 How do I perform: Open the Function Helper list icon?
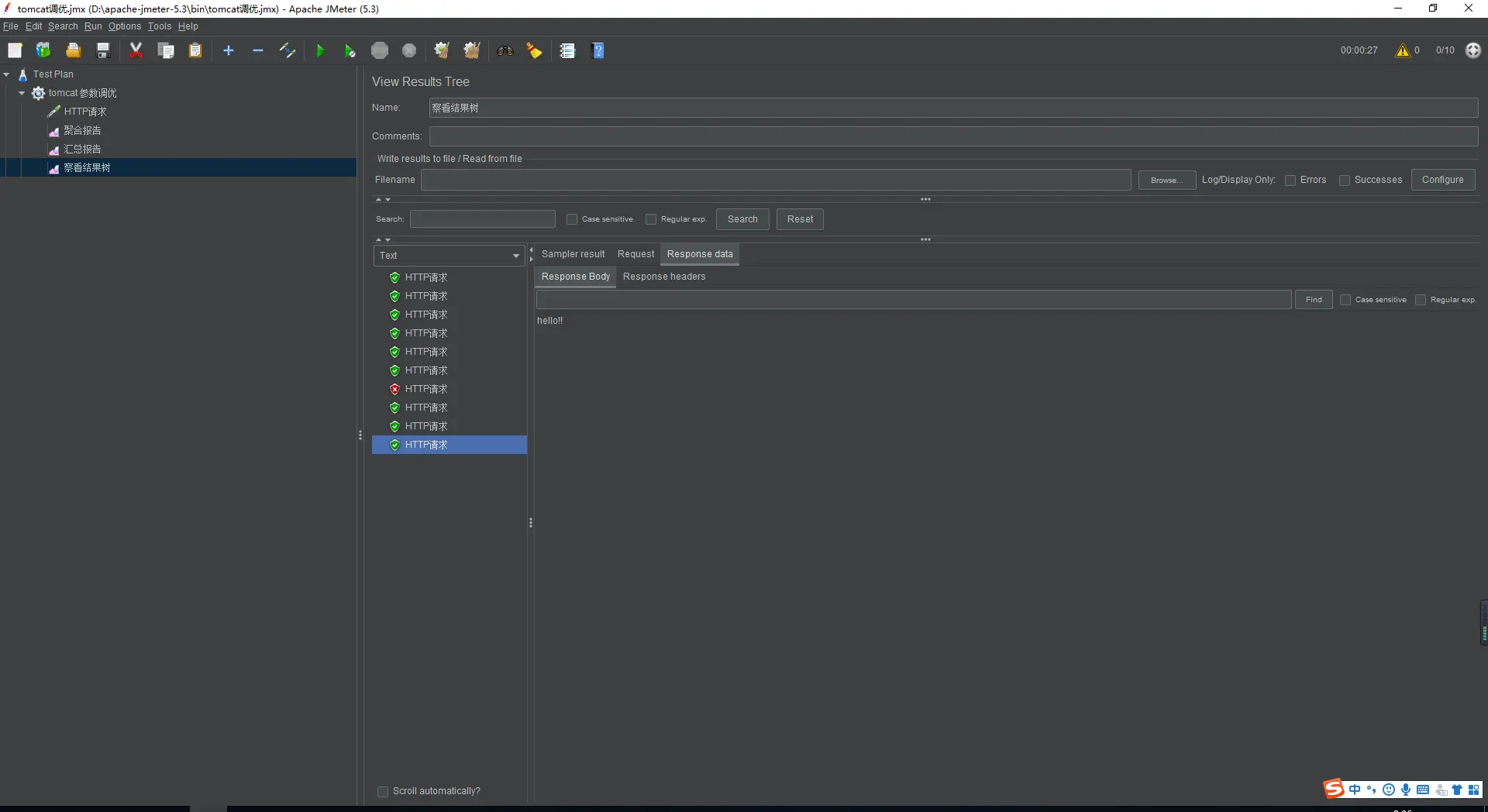(x=567, y=50)
